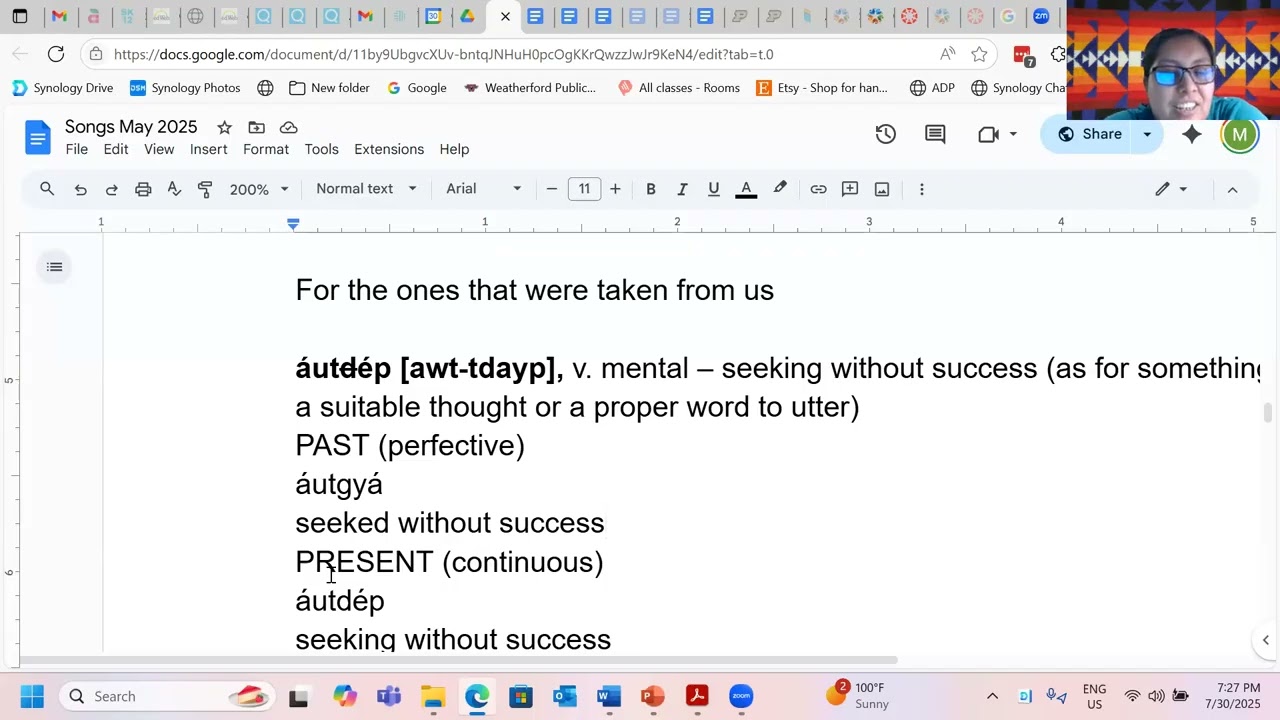Screen dimensions: 1280x720
Task: Open the Format menu
Action: pos(265,149)
